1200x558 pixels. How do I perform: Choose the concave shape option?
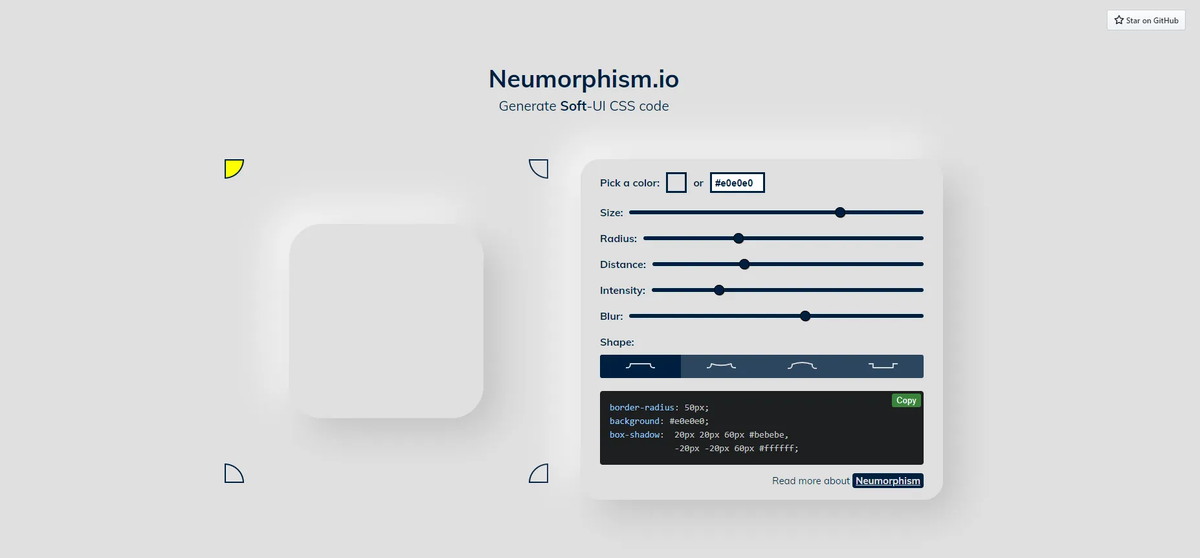[721, 366]
